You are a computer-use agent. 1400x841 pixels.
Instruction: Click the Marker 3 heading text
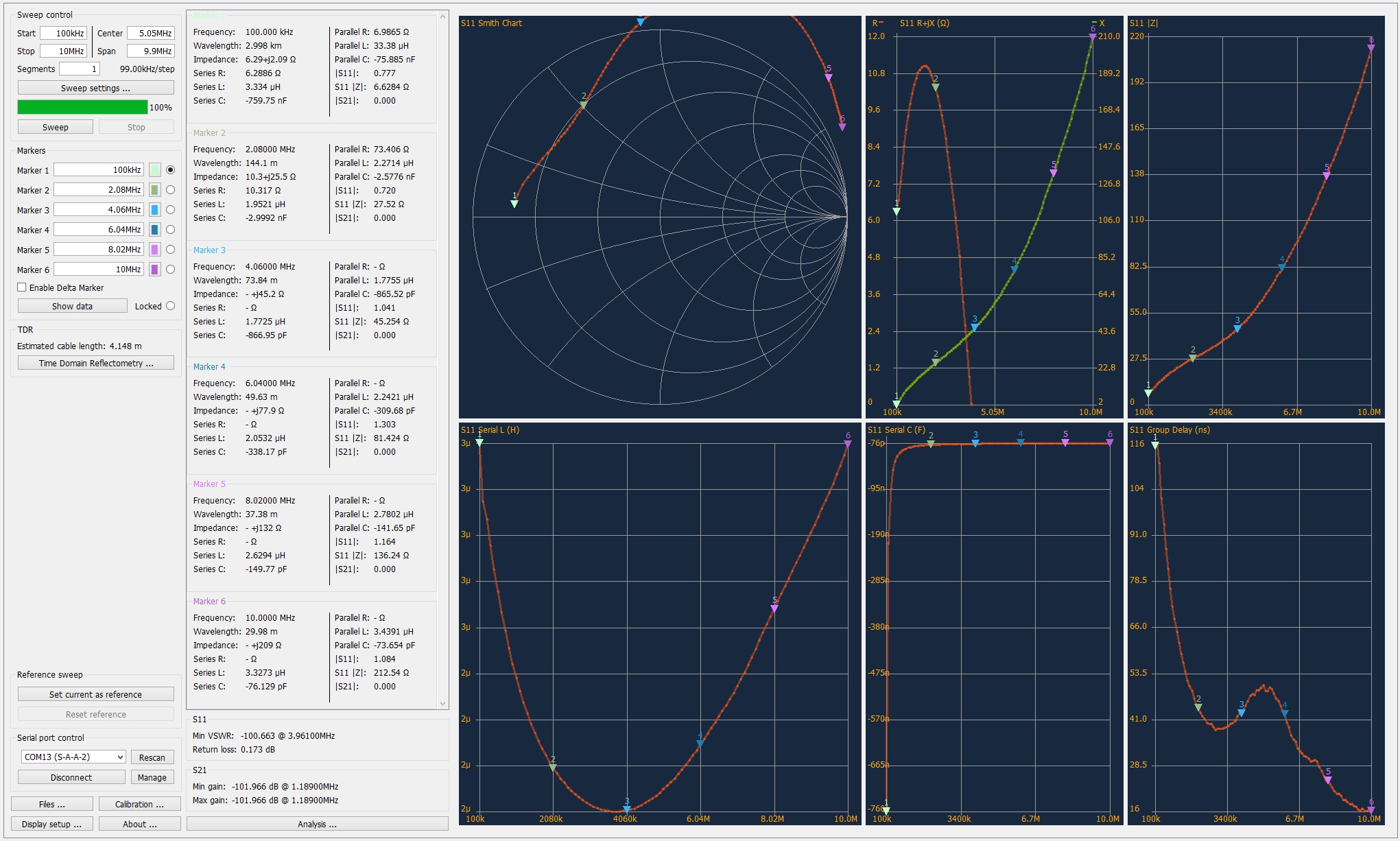209,250
